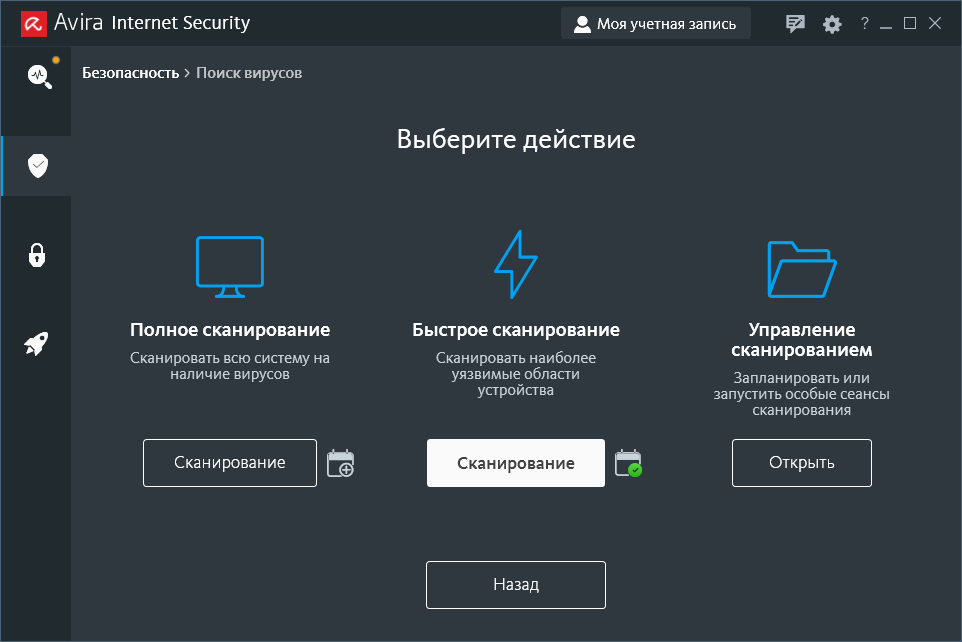Image resolution: width=962 pixels, height=642 pixels.
Task: Open the Privacy padlock sidebar section
Action: coord(37,255)
